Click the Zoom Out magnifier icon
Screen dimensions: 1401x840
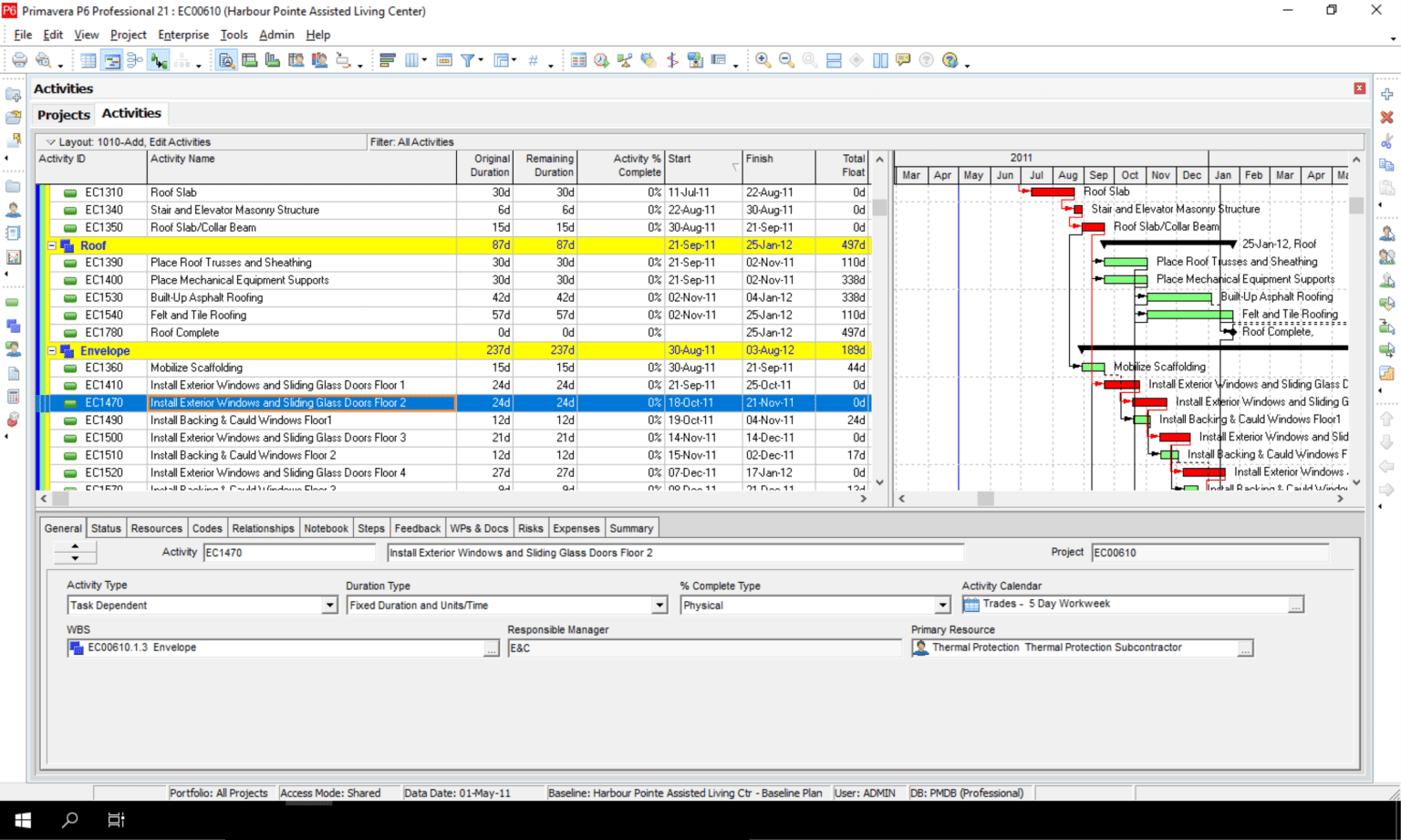click(786, 60)
